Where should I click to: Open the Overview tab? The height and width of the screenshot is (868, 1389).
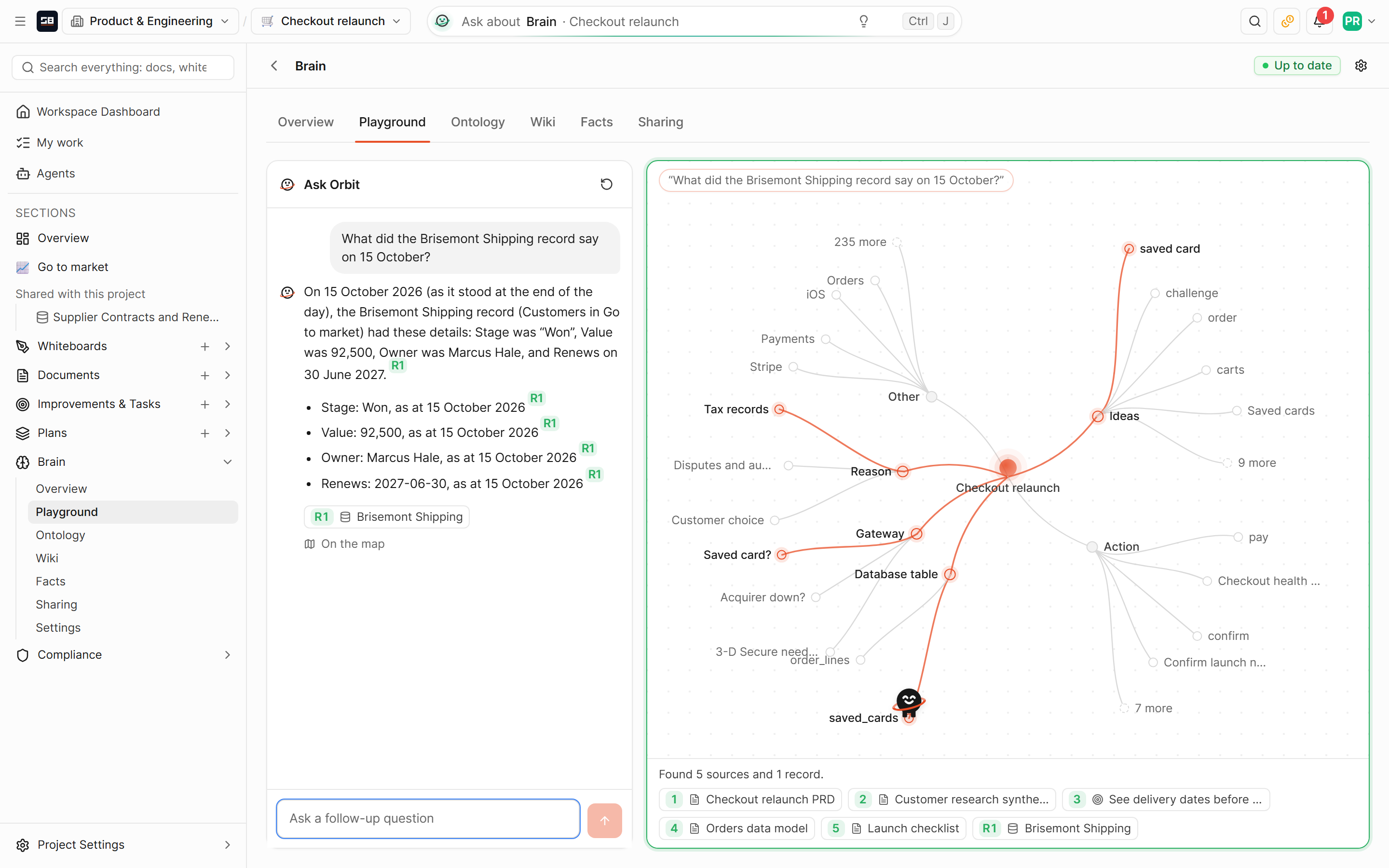click(305, 122)
